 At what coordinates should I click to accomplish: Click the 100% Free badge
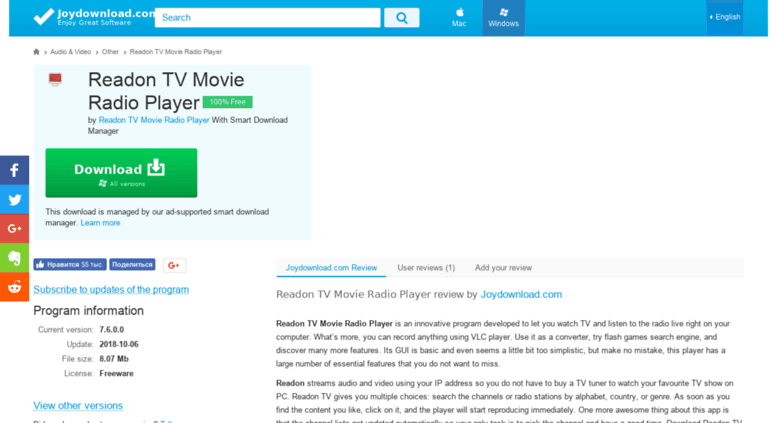coord(227,102)
